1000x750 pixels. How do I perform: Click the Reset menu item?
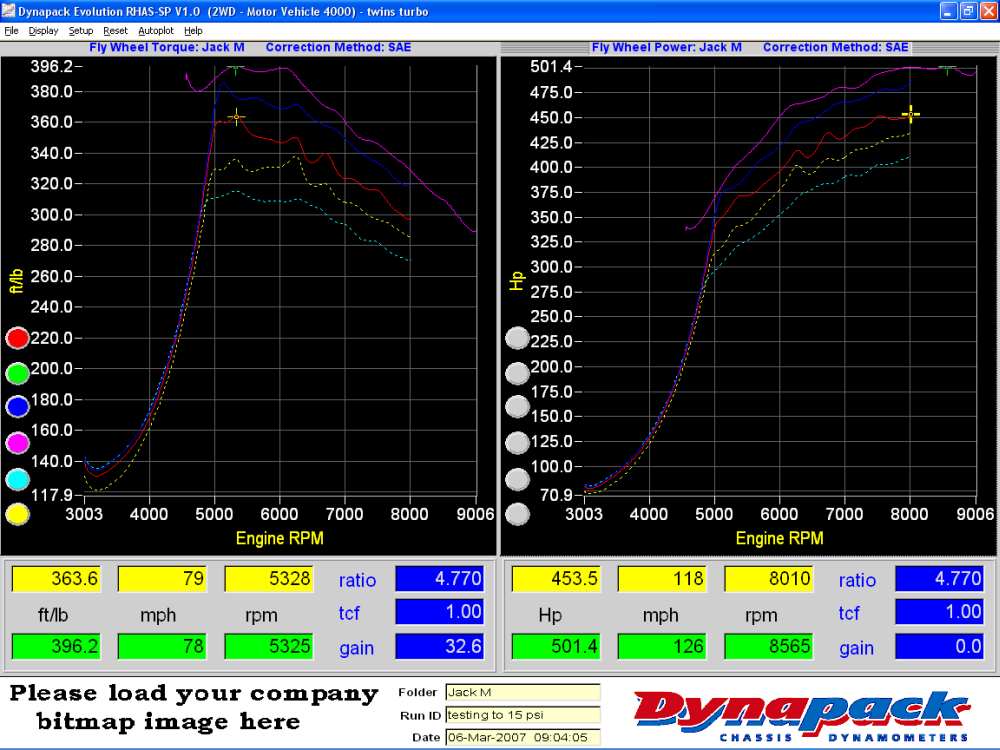tap(115, 31)
